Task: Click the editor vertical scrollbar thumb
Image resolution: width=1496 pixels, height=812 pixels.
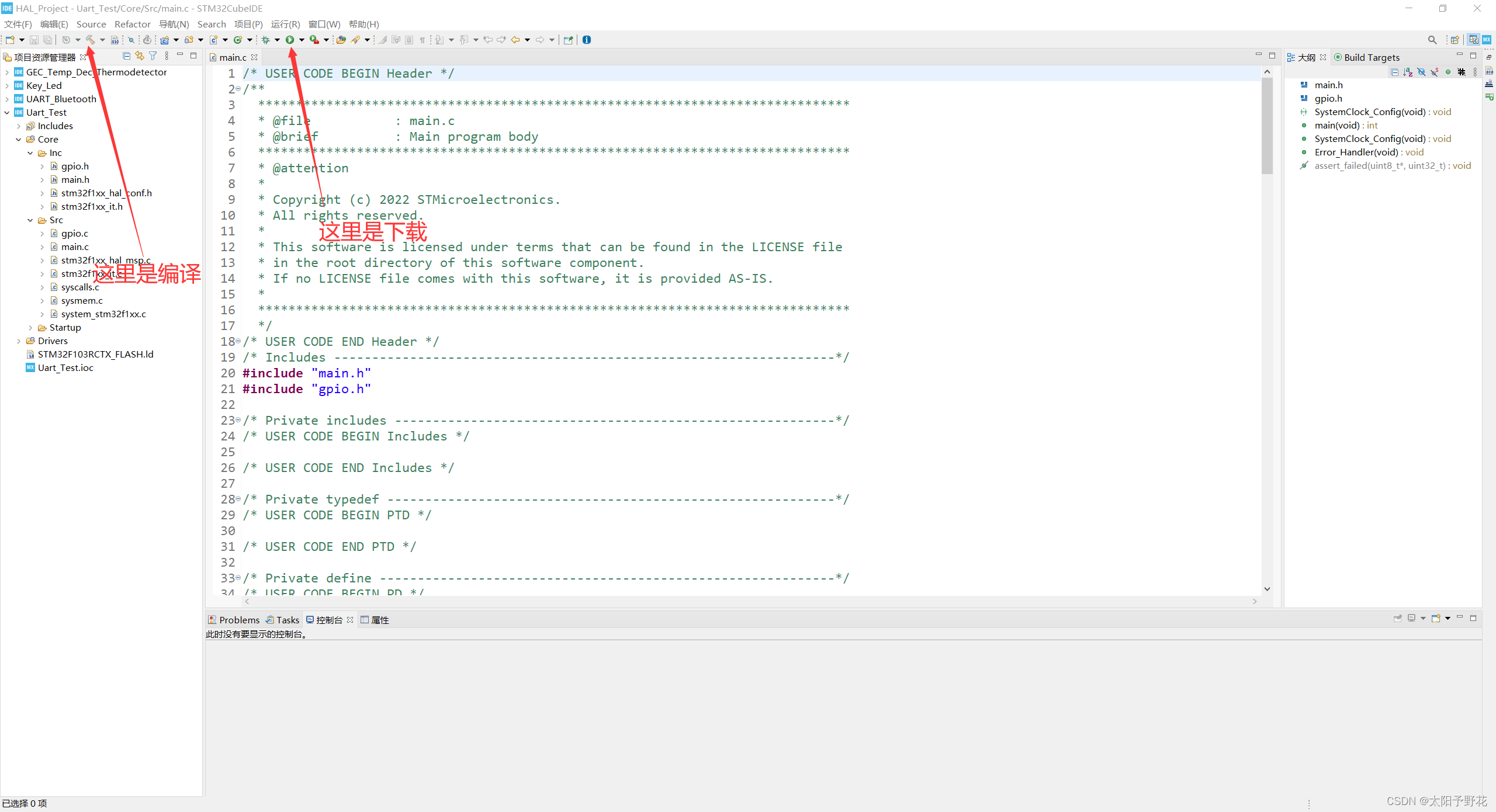Action: [x=1267, y=126]
